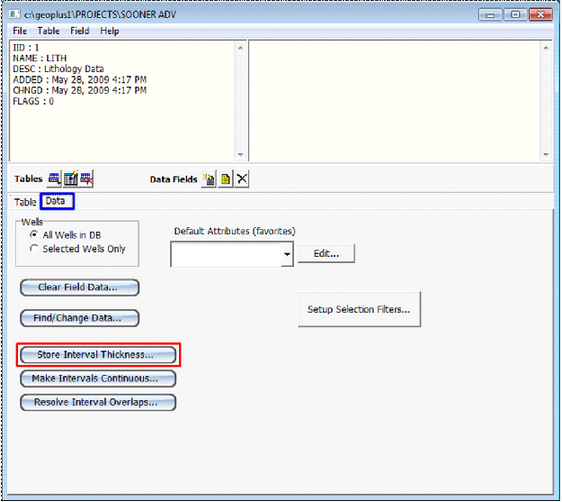
Task: Click the edit table icon
Action: pyautogui.click(x=71, y=178)
